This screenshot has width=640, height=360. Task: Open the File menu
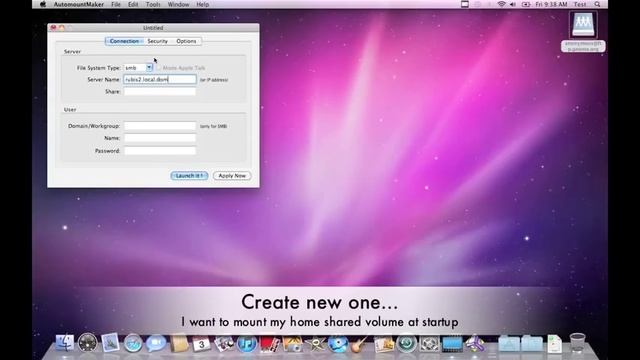pos(116,4)
